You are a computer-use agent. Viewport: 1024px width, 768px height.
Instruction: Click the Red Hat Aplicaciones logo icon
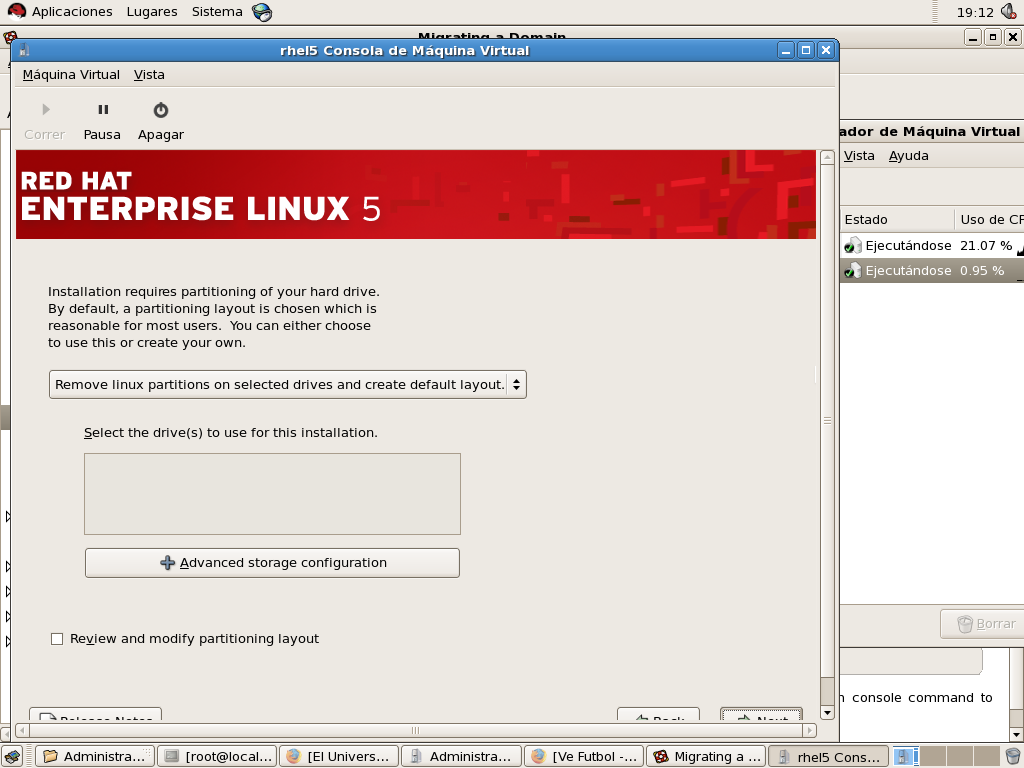[x=17, y=12]
